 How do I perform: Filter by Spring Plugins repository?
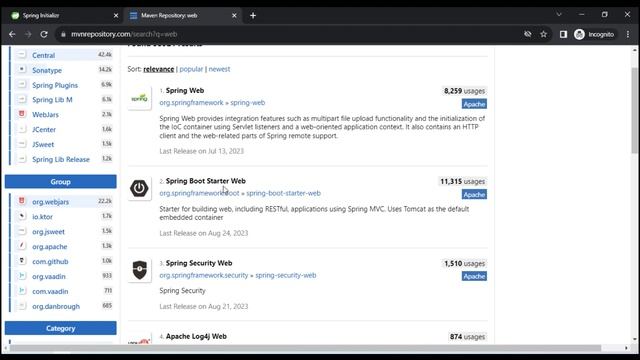55,85
